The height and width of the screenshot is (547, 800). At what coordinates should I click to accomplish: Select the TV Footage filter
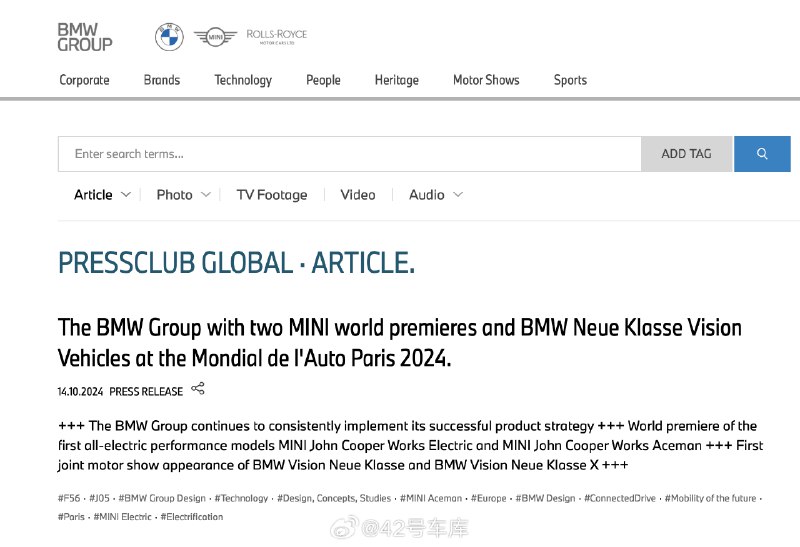[272, 195]
